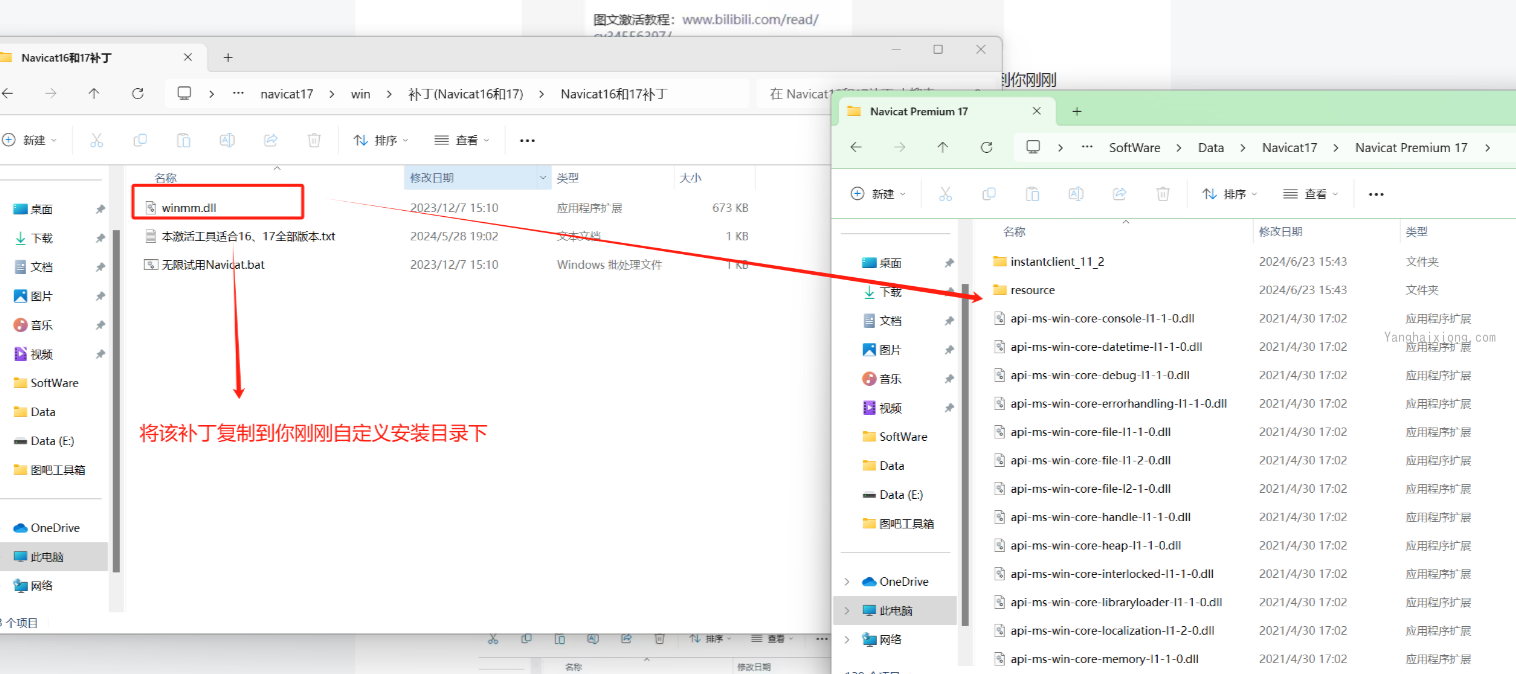Click Copy icon in Navicat16和17补丁 window toolbar
The width and height of the screenshot is (1516, 674).
tap(140, 140)
